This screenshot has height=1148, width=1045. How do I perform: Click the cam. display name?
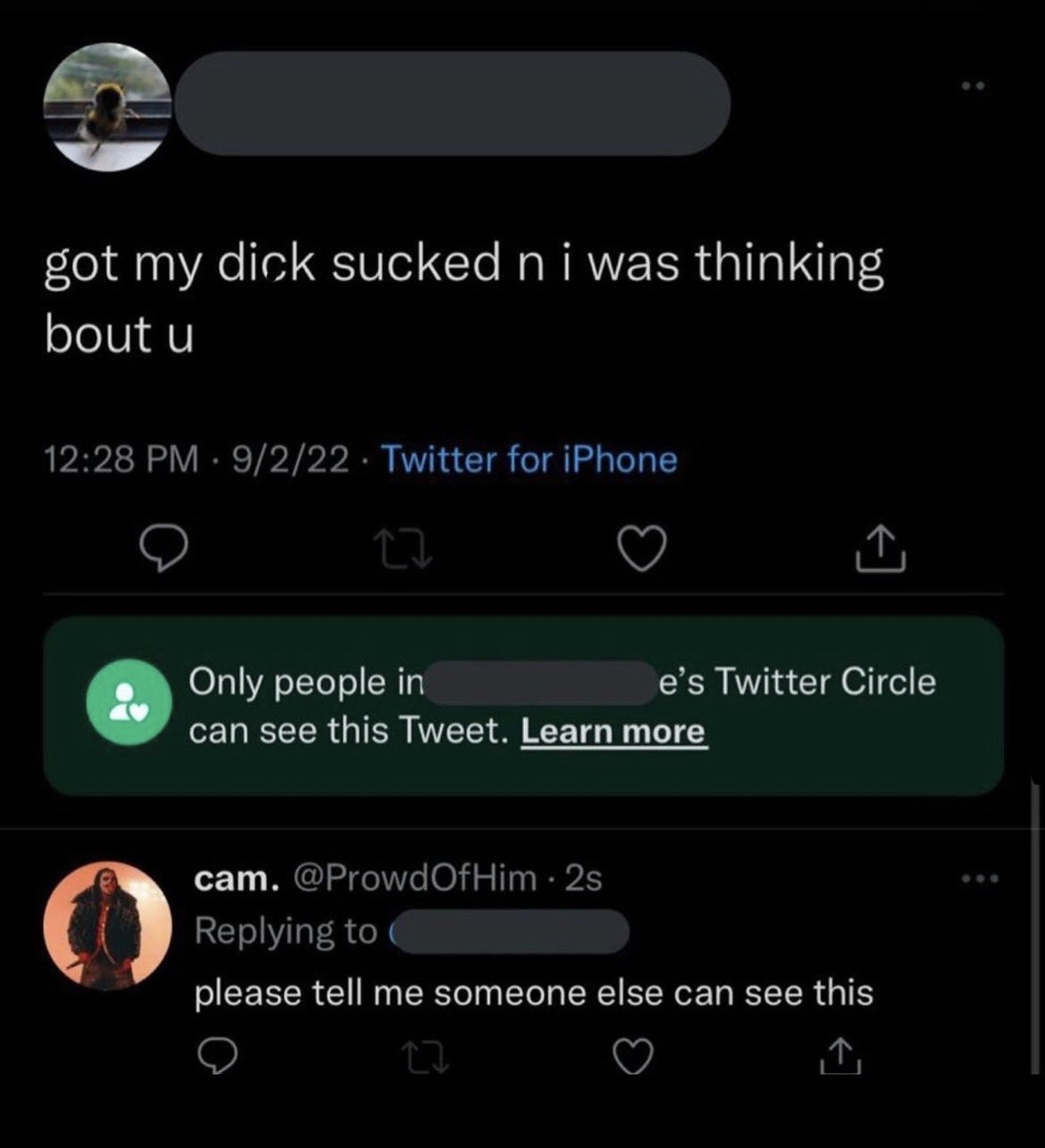(x=237, y=879)
